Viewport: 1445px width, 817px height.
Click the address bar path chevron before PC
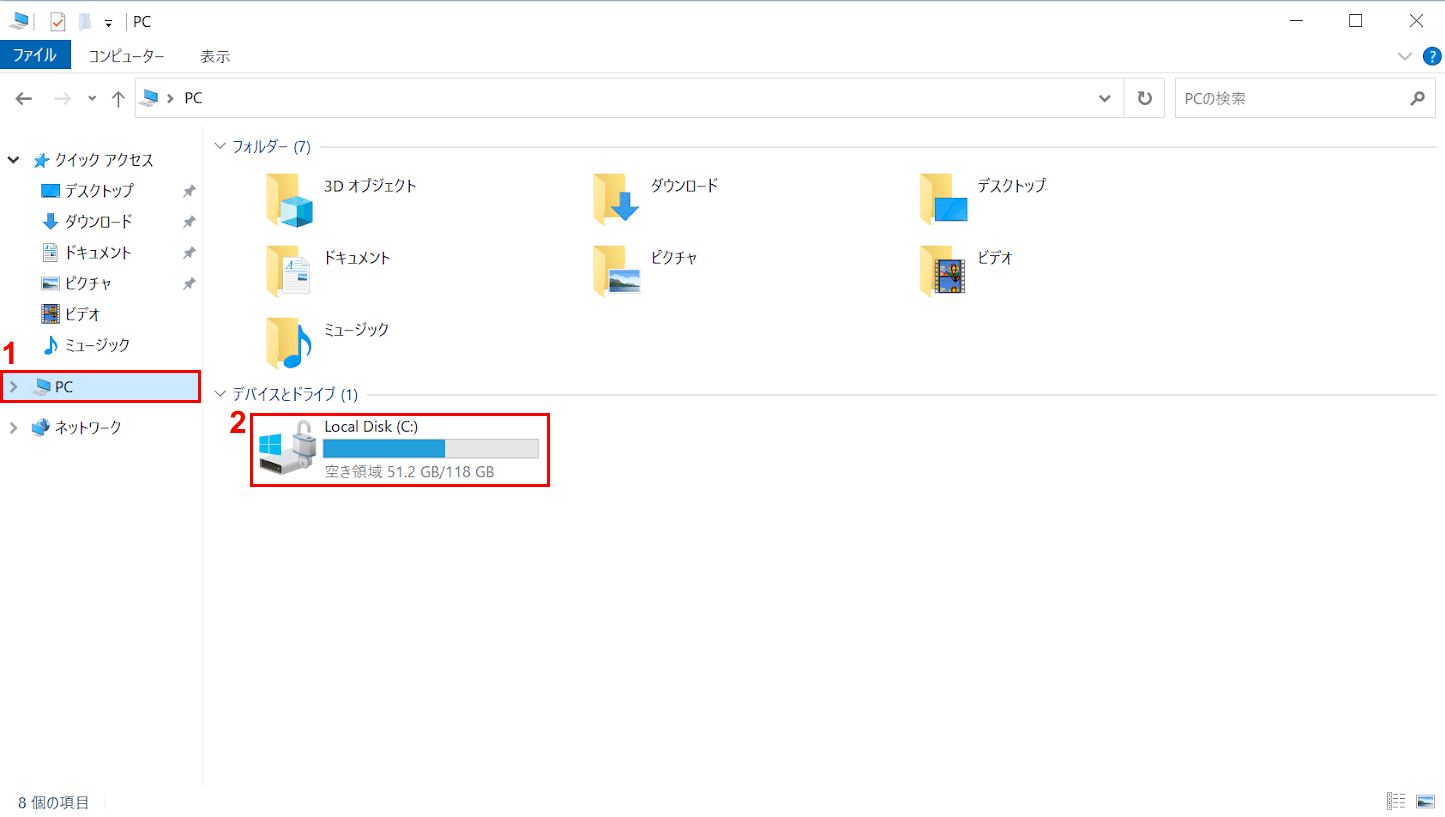(171, 98)
